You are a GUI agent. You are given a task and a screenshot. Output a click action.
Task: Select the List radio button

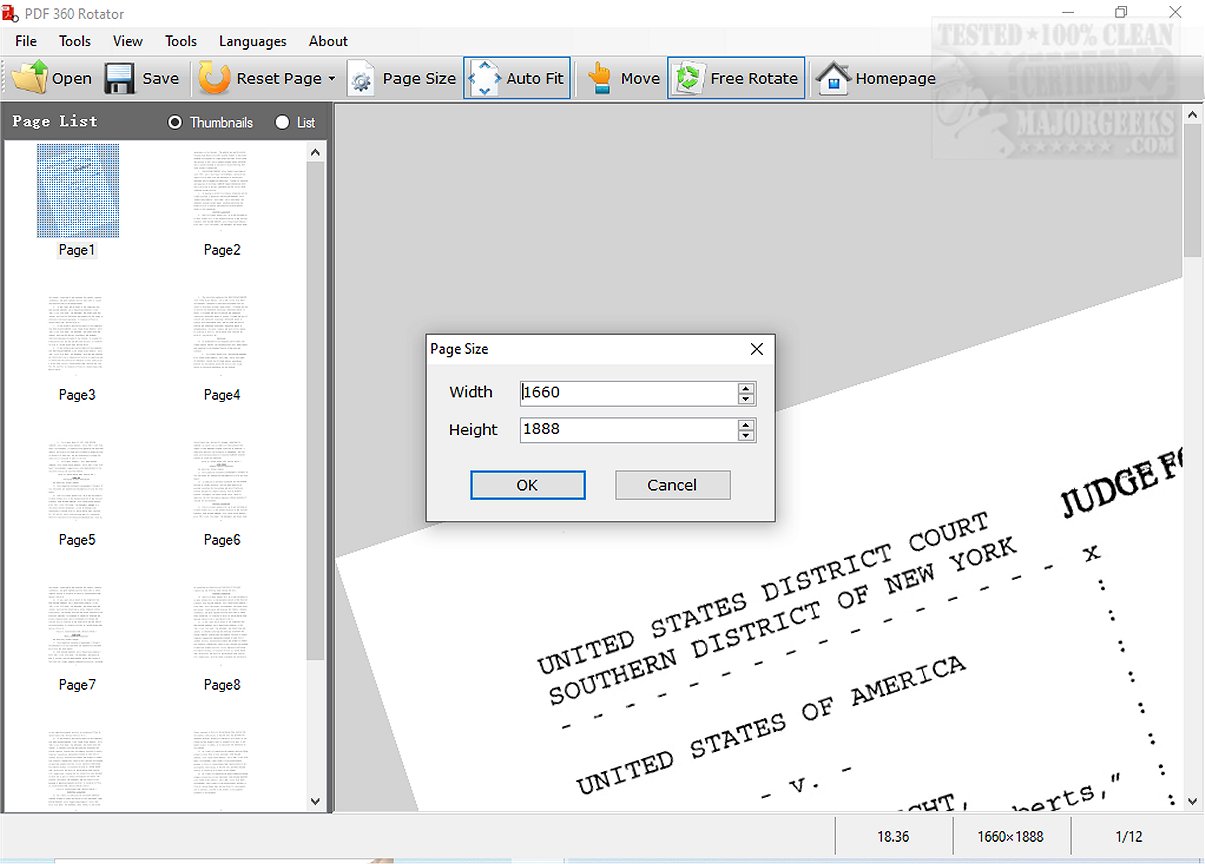click(x=282, y=122)
